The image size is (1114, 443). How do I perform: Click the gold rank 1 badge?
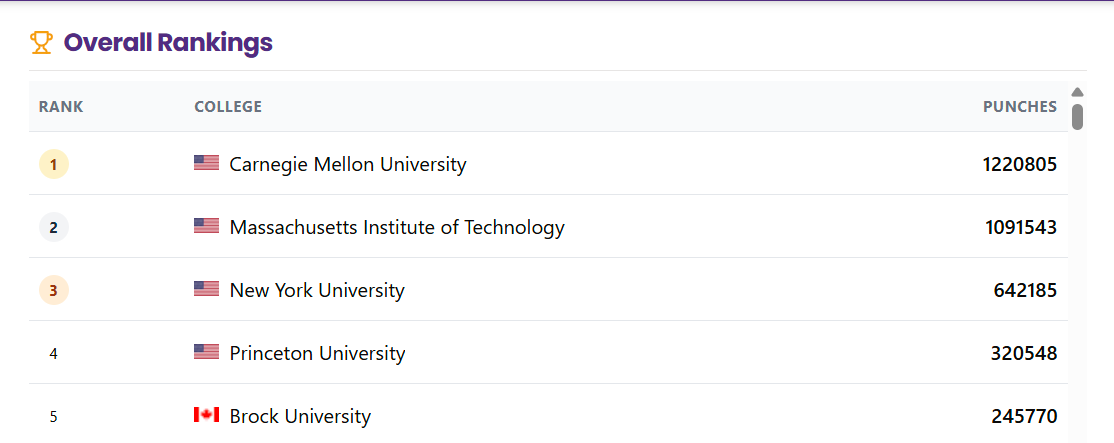pos(54,164)
